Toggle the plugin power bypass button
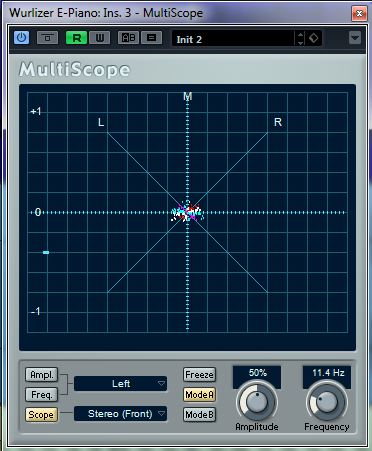372x451 pixels. coord(21,38)
